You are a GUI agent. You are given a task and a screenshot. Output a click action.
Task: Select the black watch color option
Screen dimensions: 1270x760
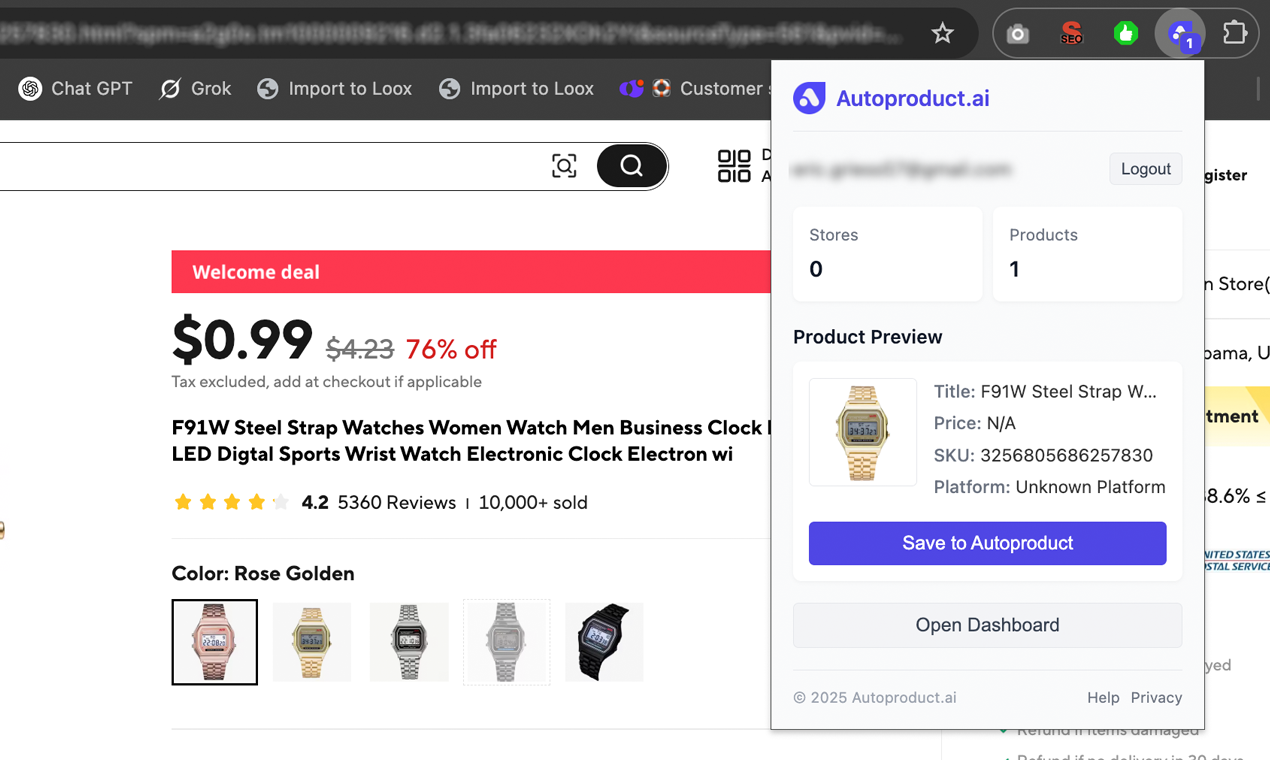click(x=604, y=642)
